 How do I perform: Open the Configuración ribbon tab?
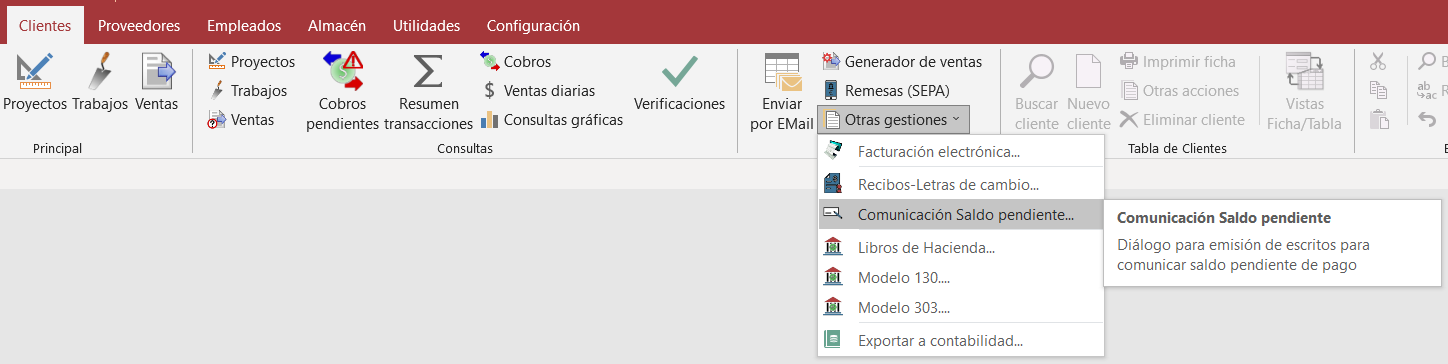[x=533, y=25]
